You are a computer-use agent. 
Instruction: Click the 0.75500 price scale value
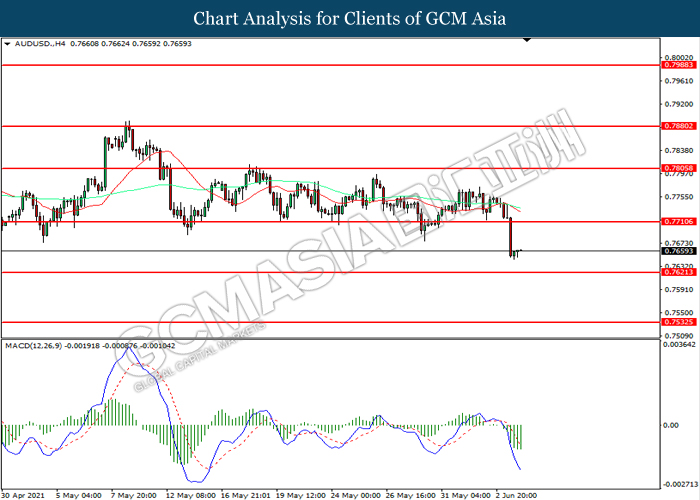point(679,312)
